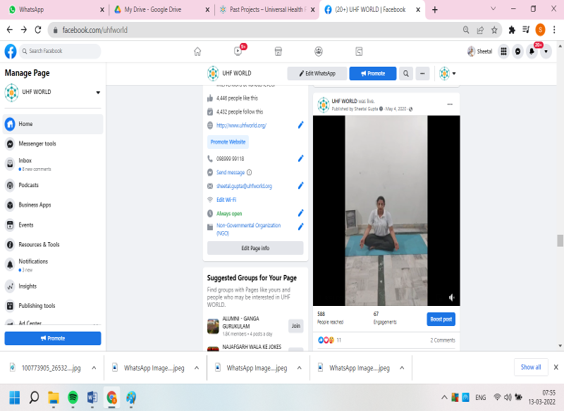Play the yoga video post
The width and height of the screenshot is (564, 411).
[386, 211]
